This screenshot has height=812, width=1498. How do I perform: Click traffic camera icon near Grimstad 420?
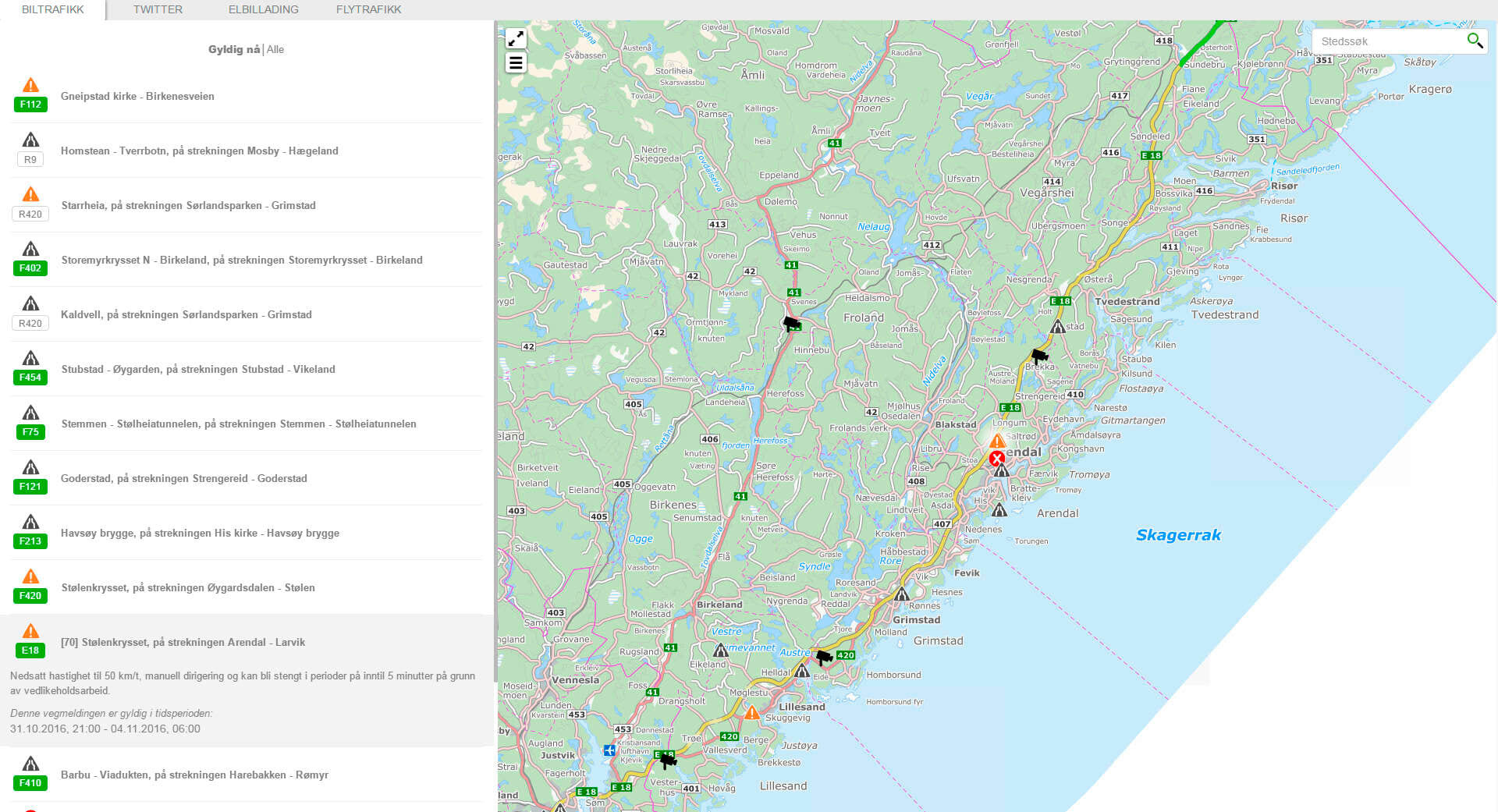pos(824,658)
